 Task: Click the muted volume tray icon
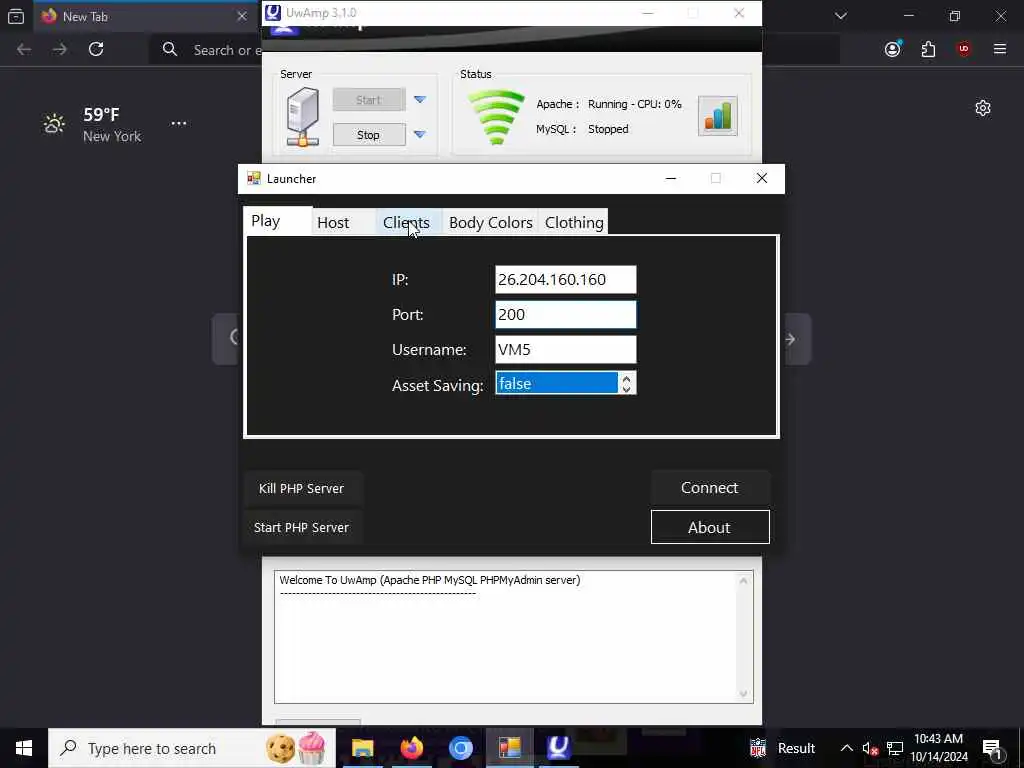point(870,748)
